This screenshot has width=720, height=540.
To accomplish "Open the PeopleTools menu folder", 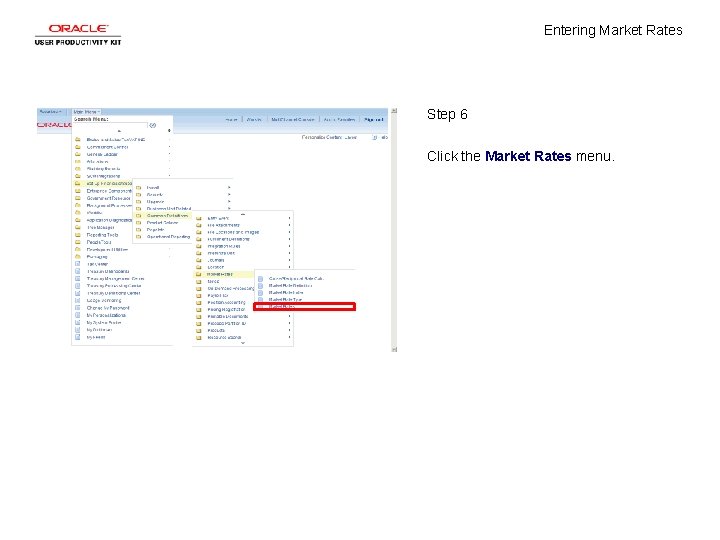I will 99,242.
